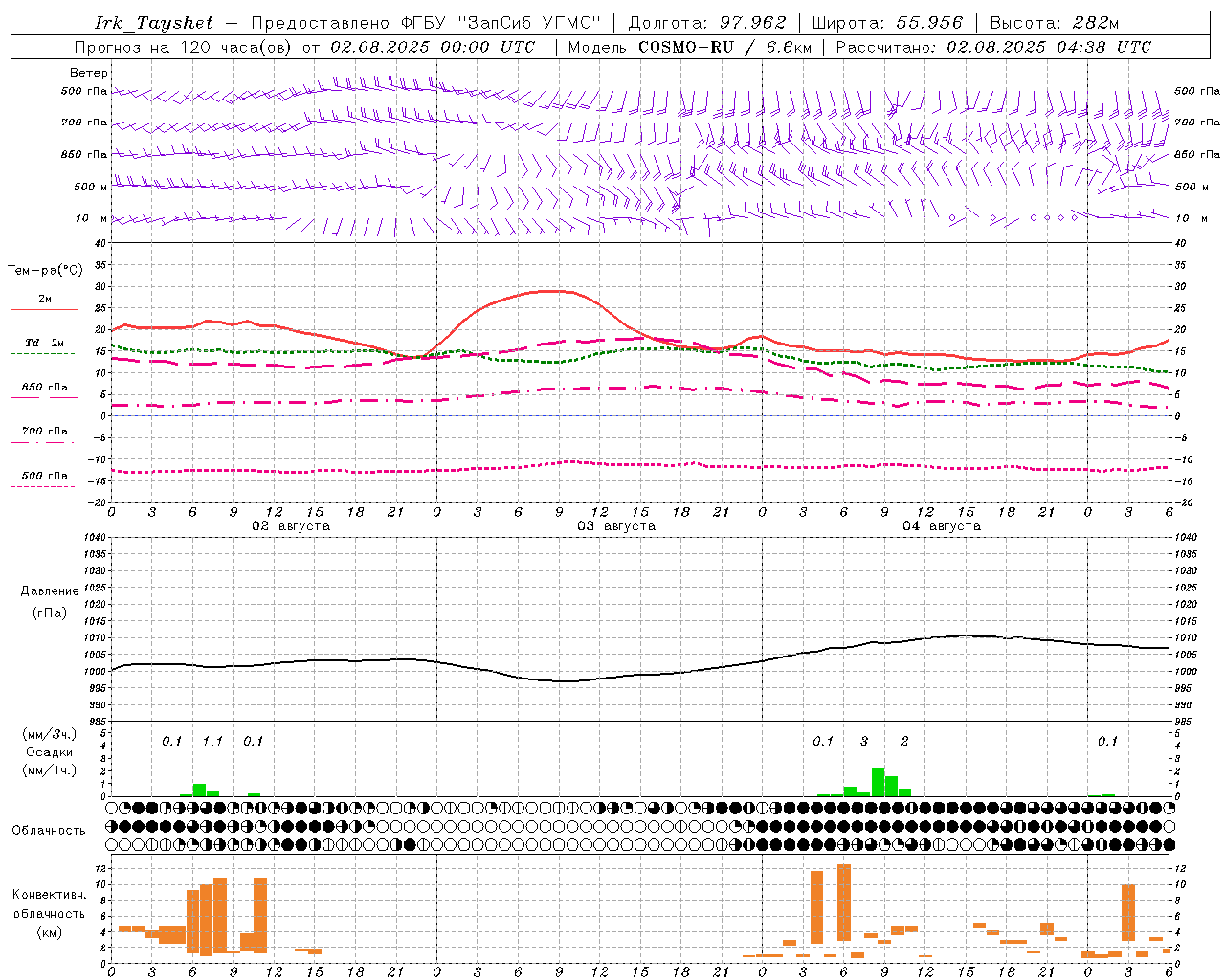This screenshot has width=1225, height=980.
Task: Click the tallest orange convective bar on 04 августа
Action: click(844, 902)
